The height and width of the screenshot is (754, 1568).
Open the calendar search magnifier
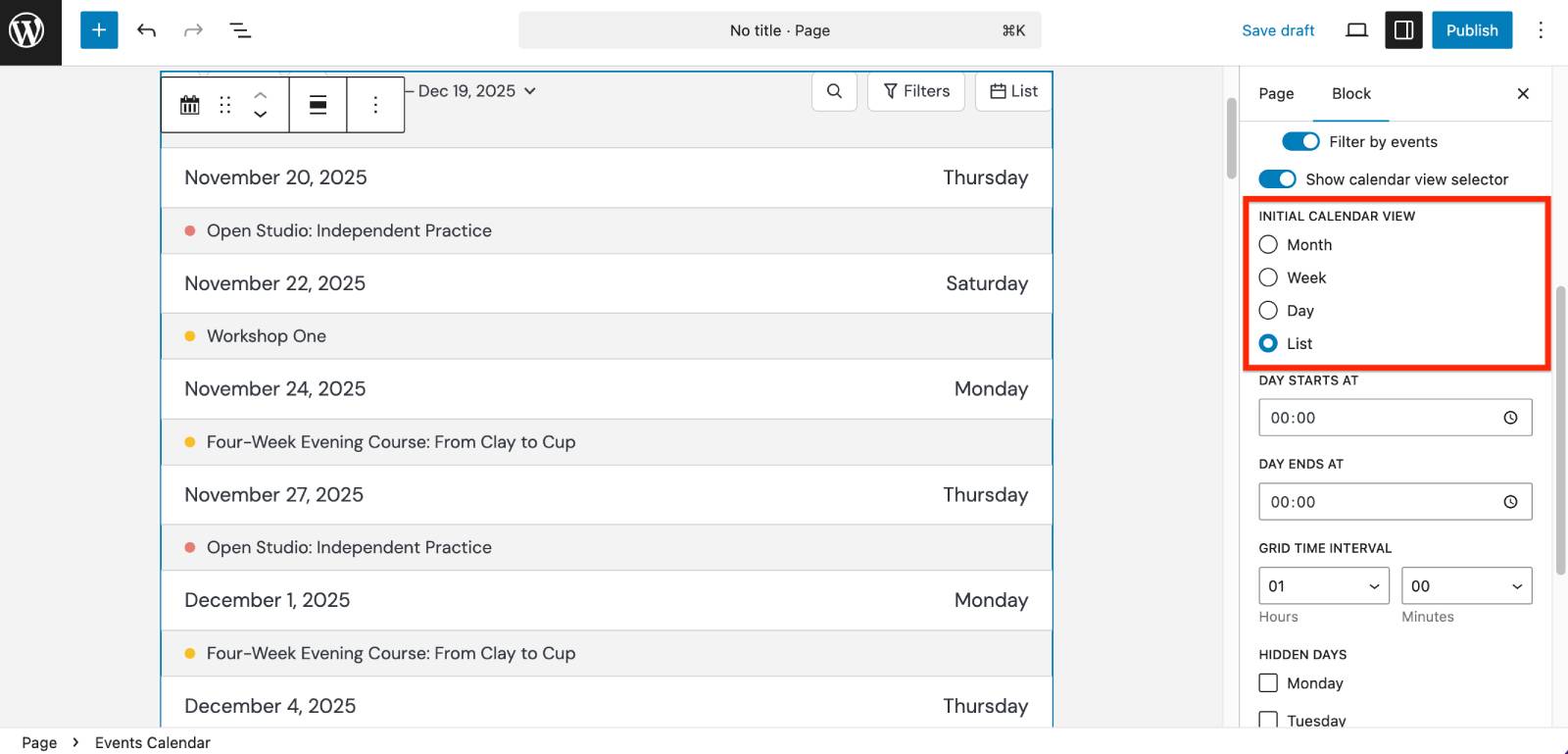(834, 91)
